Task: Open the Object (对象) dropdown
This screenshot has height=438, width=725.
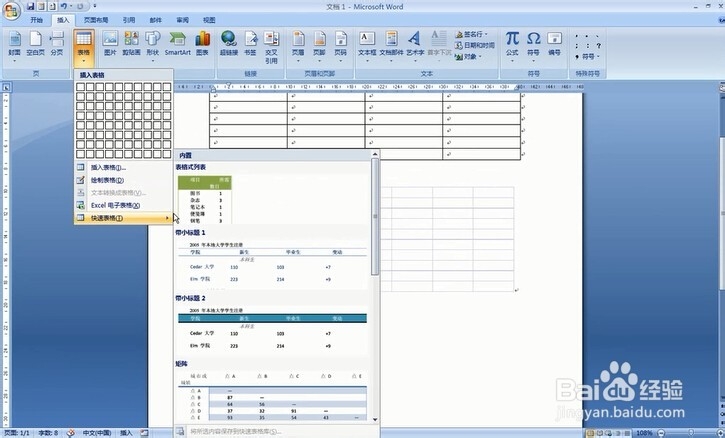Action: pos(468,56)
